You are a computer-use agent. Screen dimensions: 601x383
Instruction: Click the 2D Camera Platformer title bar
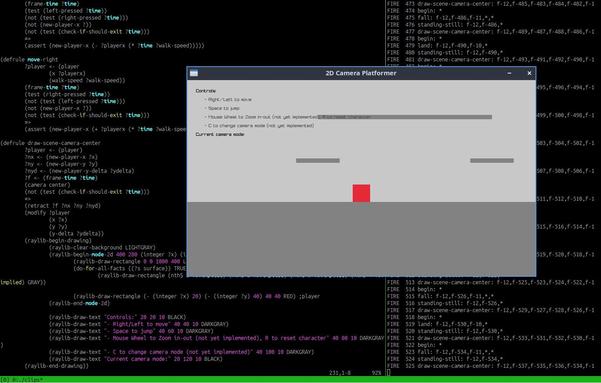pos(361,73)
